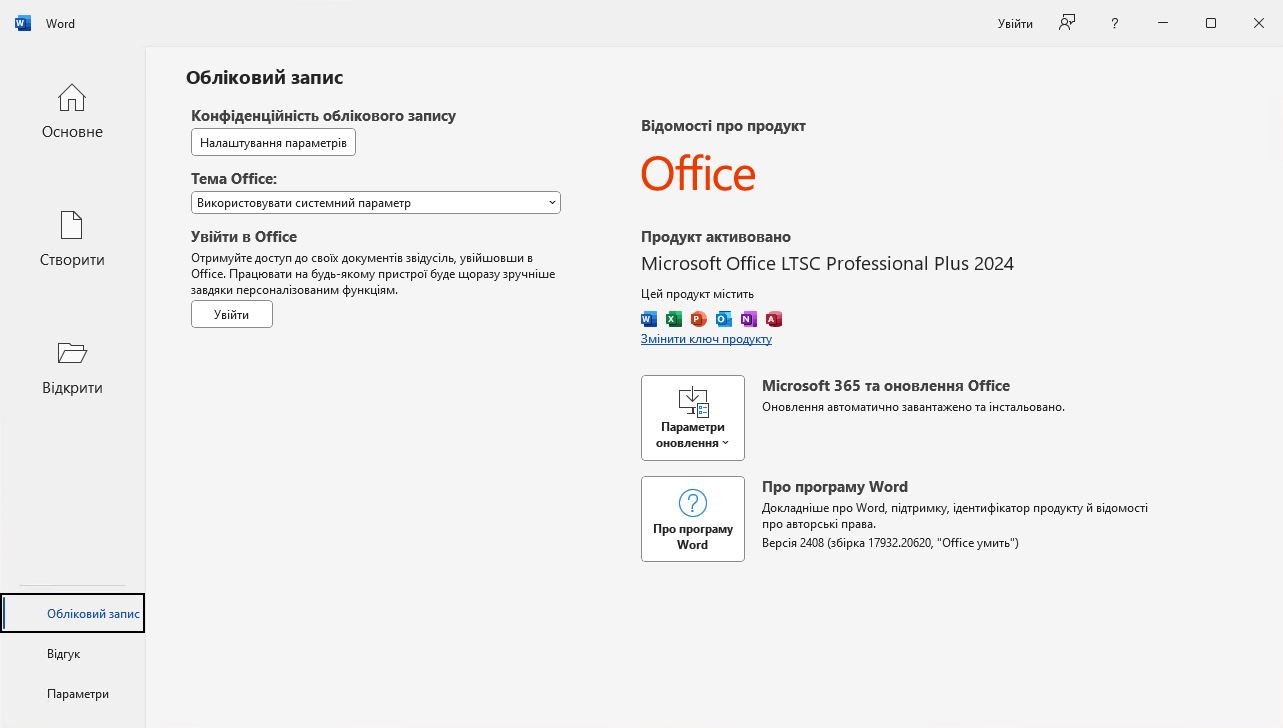Click the Word app icon under product contents
Screen dimensions: 1283x728
pos(649,319)
